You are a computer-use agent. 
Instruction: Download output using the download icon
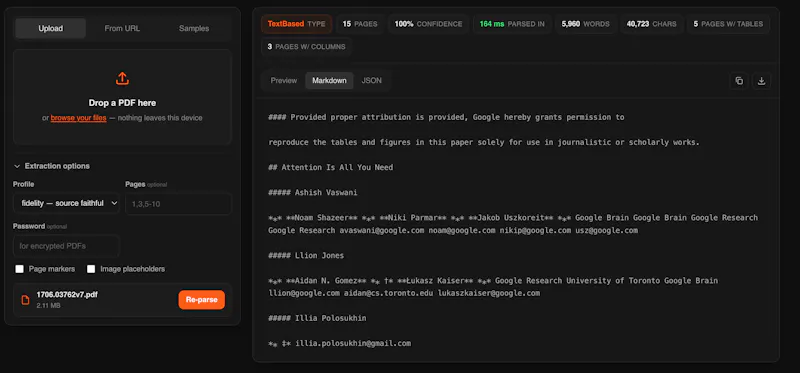[761, 81]
